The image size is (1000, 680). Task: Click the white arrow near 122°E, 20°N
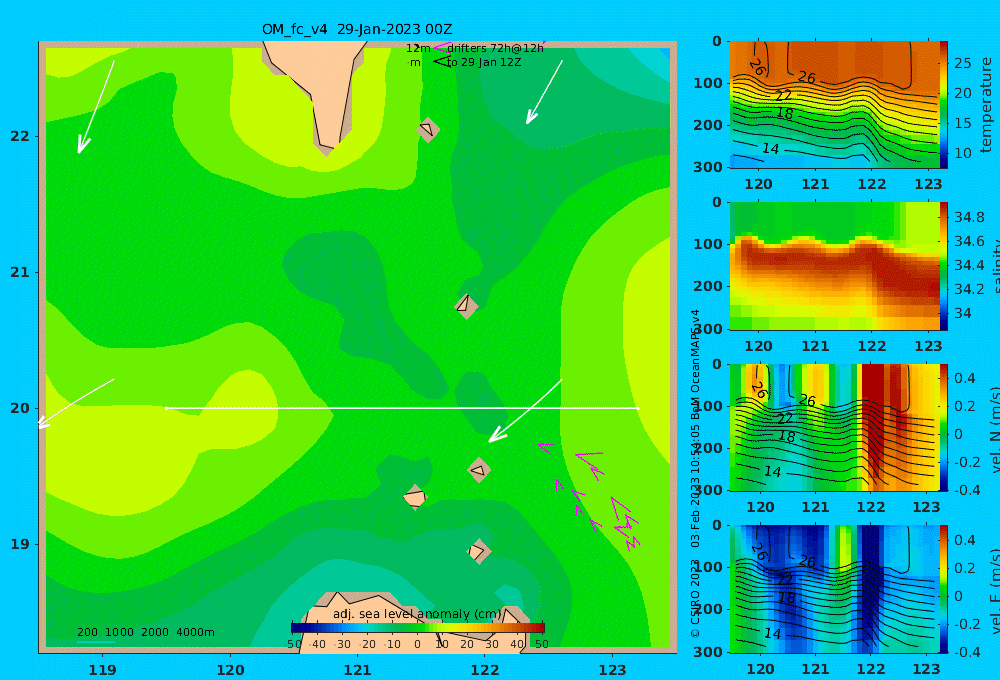click(x=525, y=411)
